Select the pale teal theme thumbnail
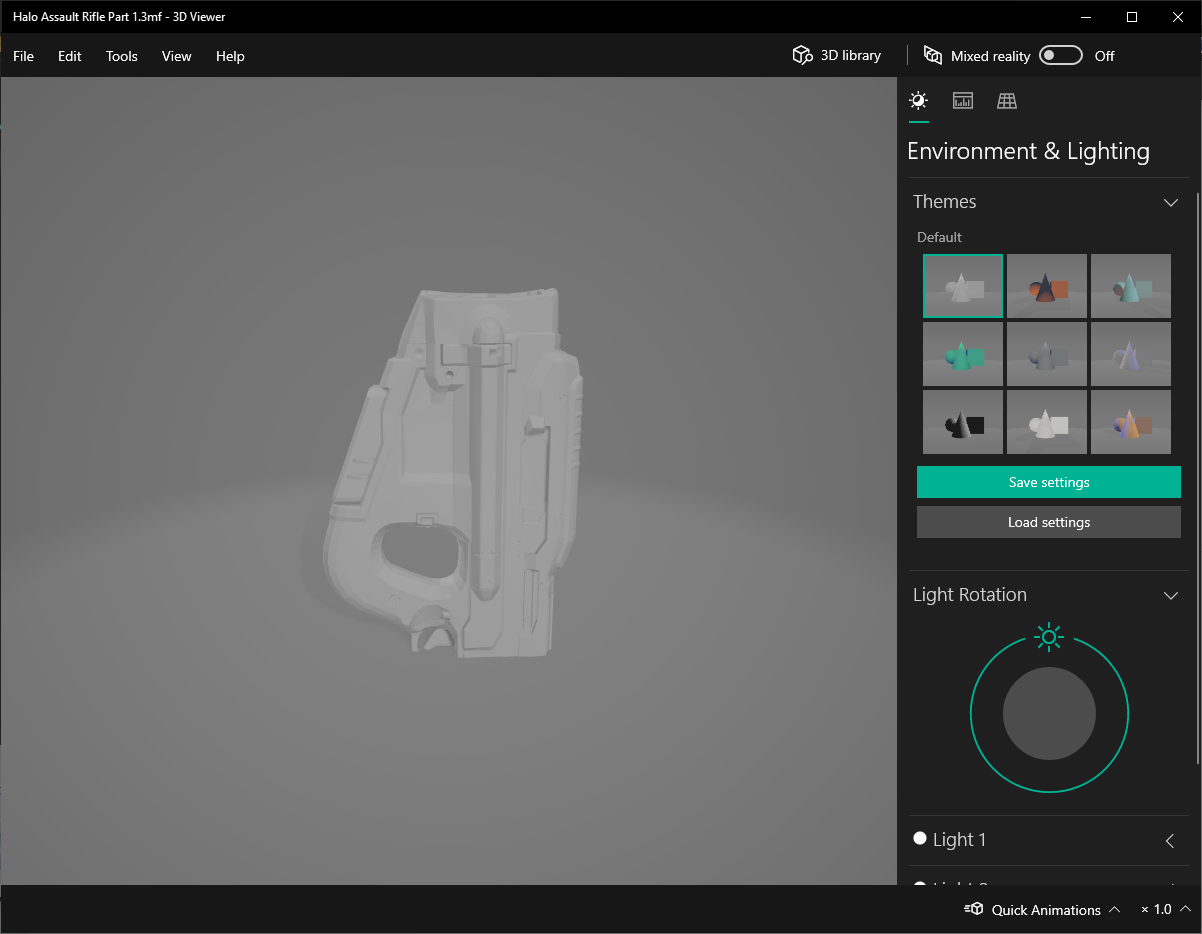The width and height of the screenshot is (1202, 934). point(1131,286)
